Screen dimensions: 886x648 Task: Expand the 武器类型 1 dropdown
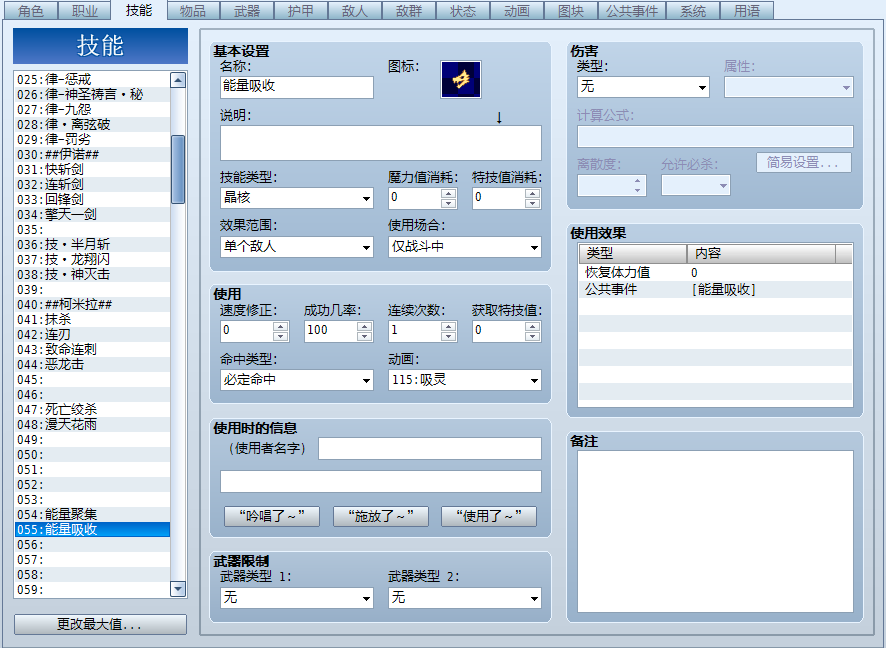pos(297,598)
